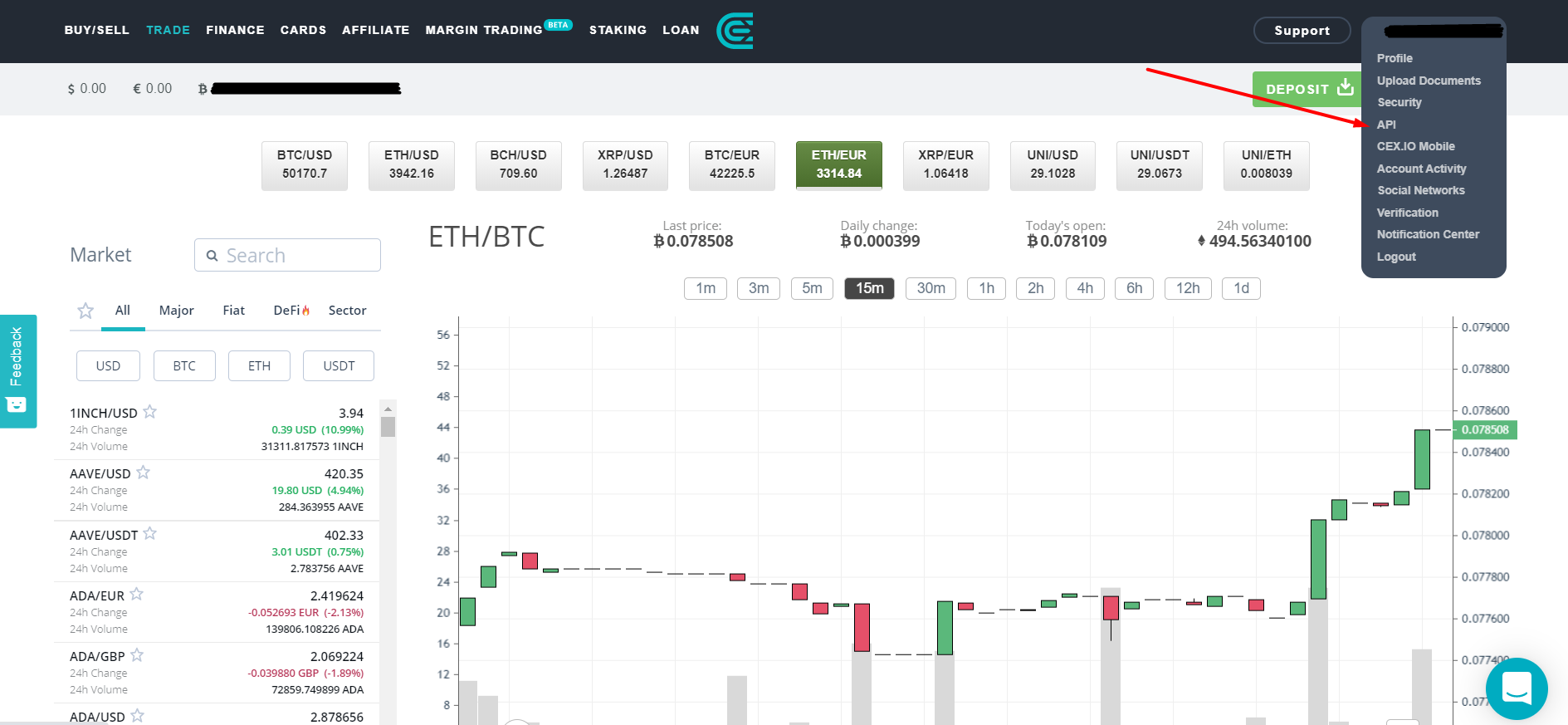
Task: Open Account Activity menu entry
Action: coord(1421,169)
